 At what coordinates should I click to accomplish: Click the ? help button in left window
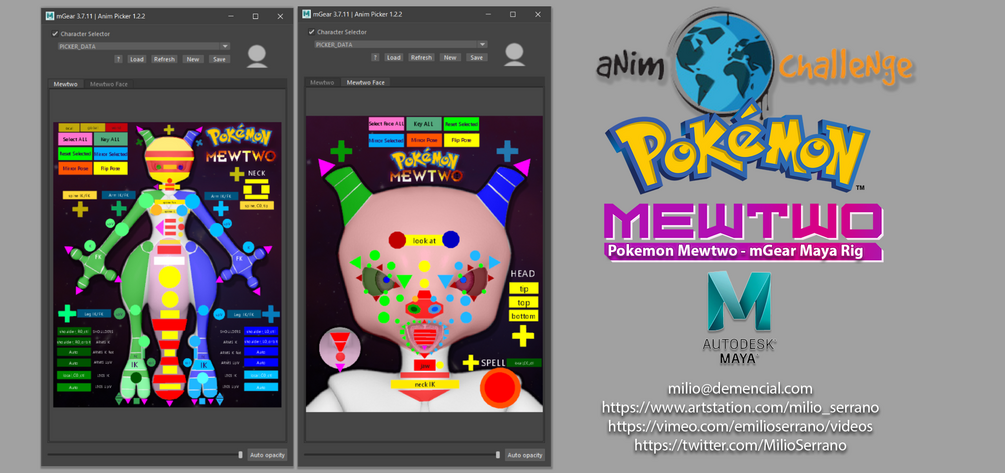tap(119, 59)
